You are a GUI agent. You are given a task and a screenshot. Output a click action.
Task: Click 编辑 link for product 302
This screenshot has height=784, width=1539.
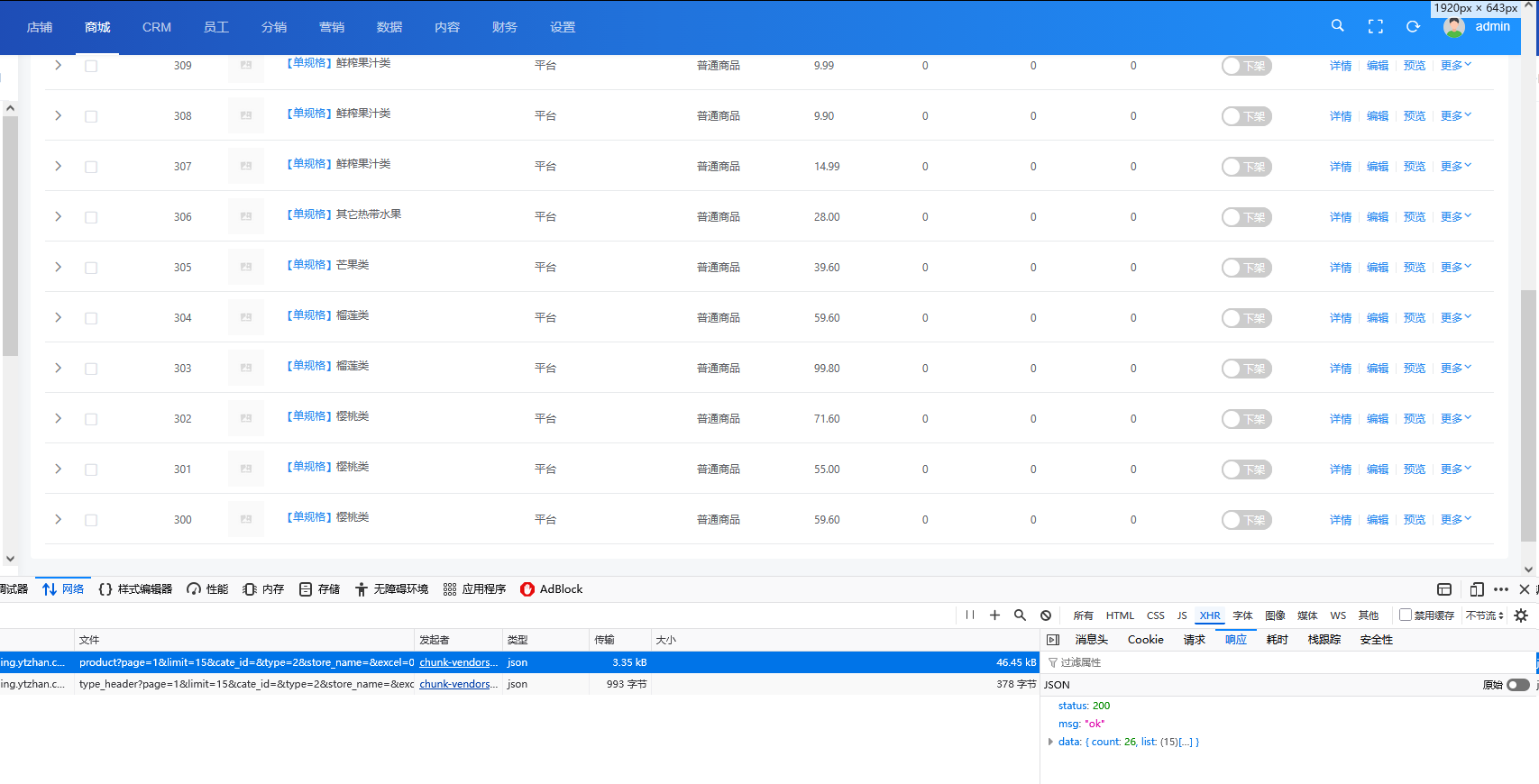pos(1377,419)
